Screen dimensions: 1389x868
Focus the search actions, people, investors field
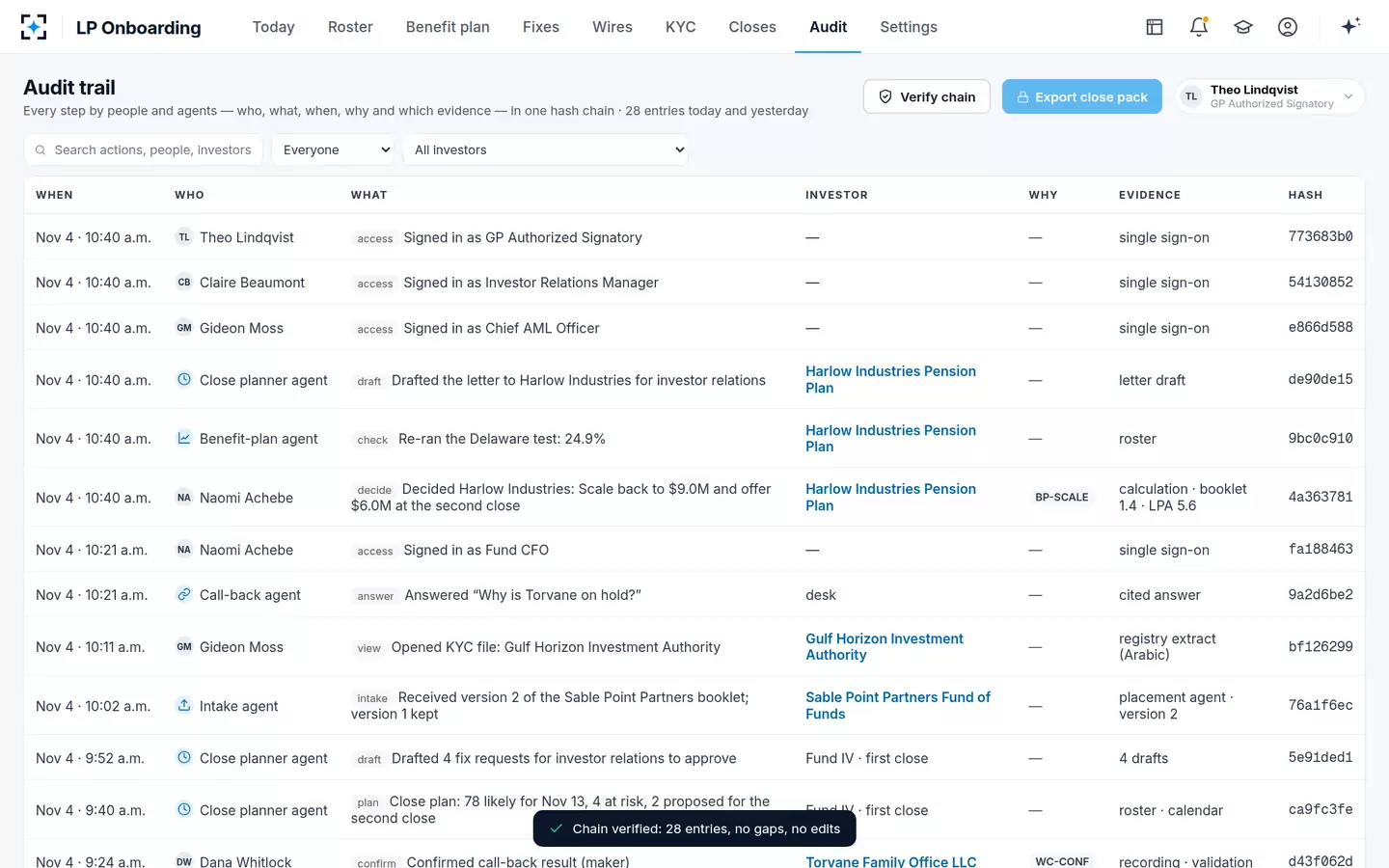pos(143,149)
